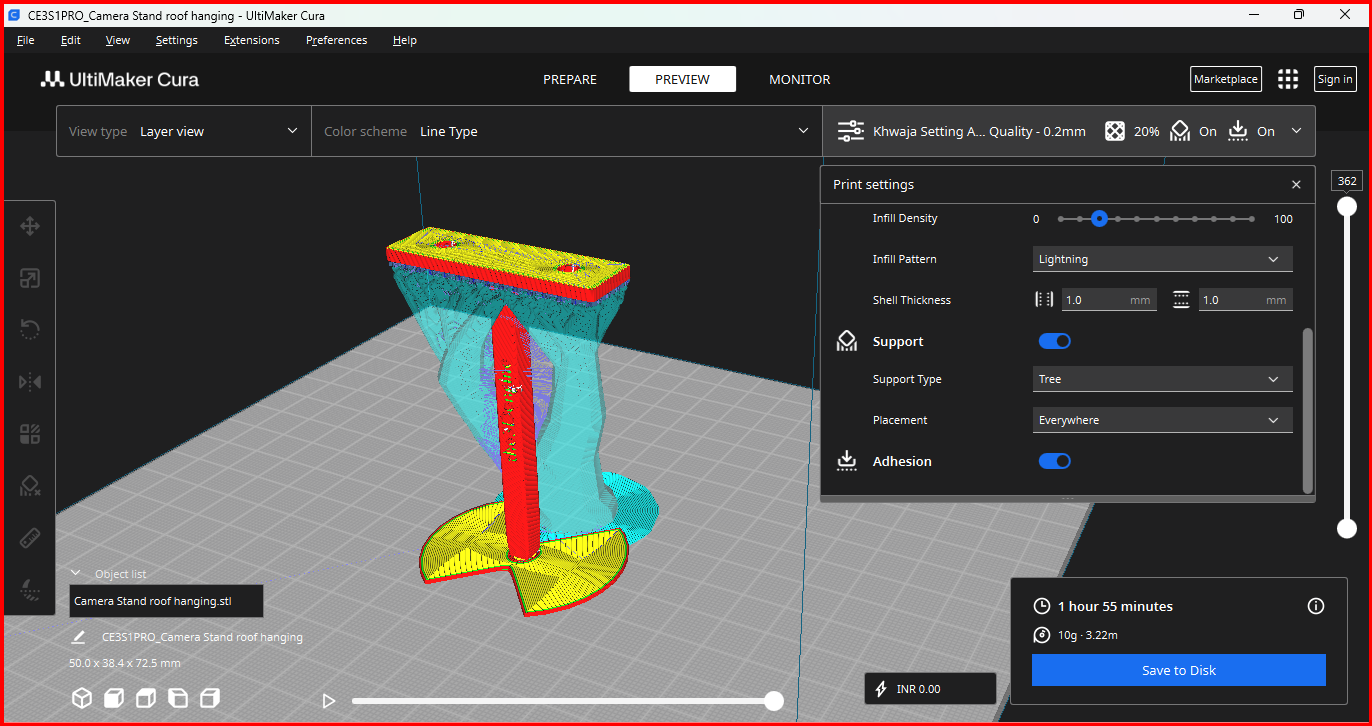Select the Rotate tool
The width and height of the screenshot is (1372, 726).
click(30, 329)
